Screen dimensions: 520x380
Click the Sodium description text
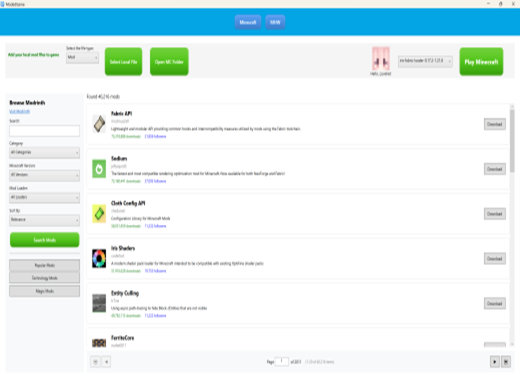[198, 173]
